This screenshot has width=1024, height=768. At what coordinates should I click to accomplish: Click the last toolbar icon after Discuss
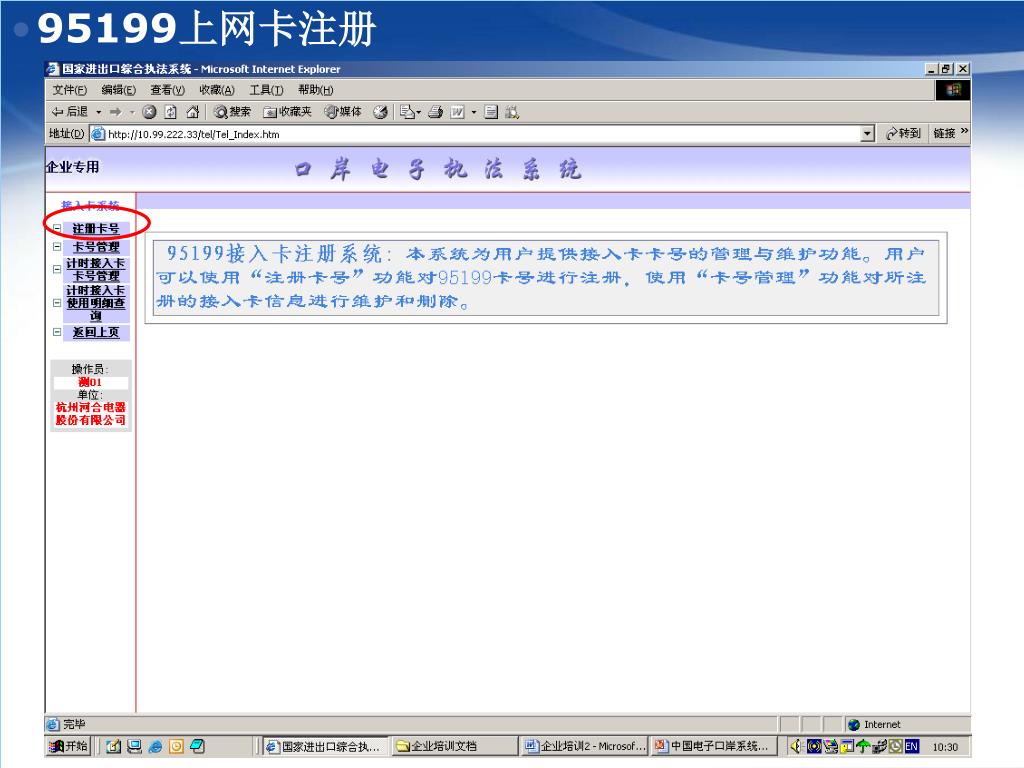coord(512,112)
